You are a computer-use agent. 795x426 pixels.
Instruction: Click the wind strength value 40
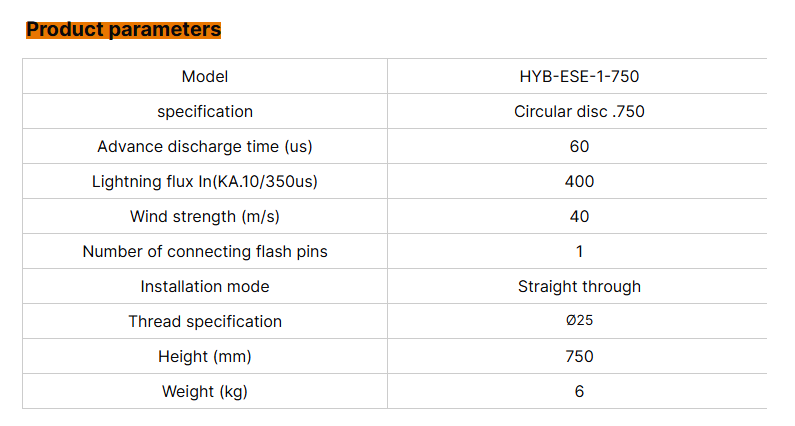coord(579,217)
